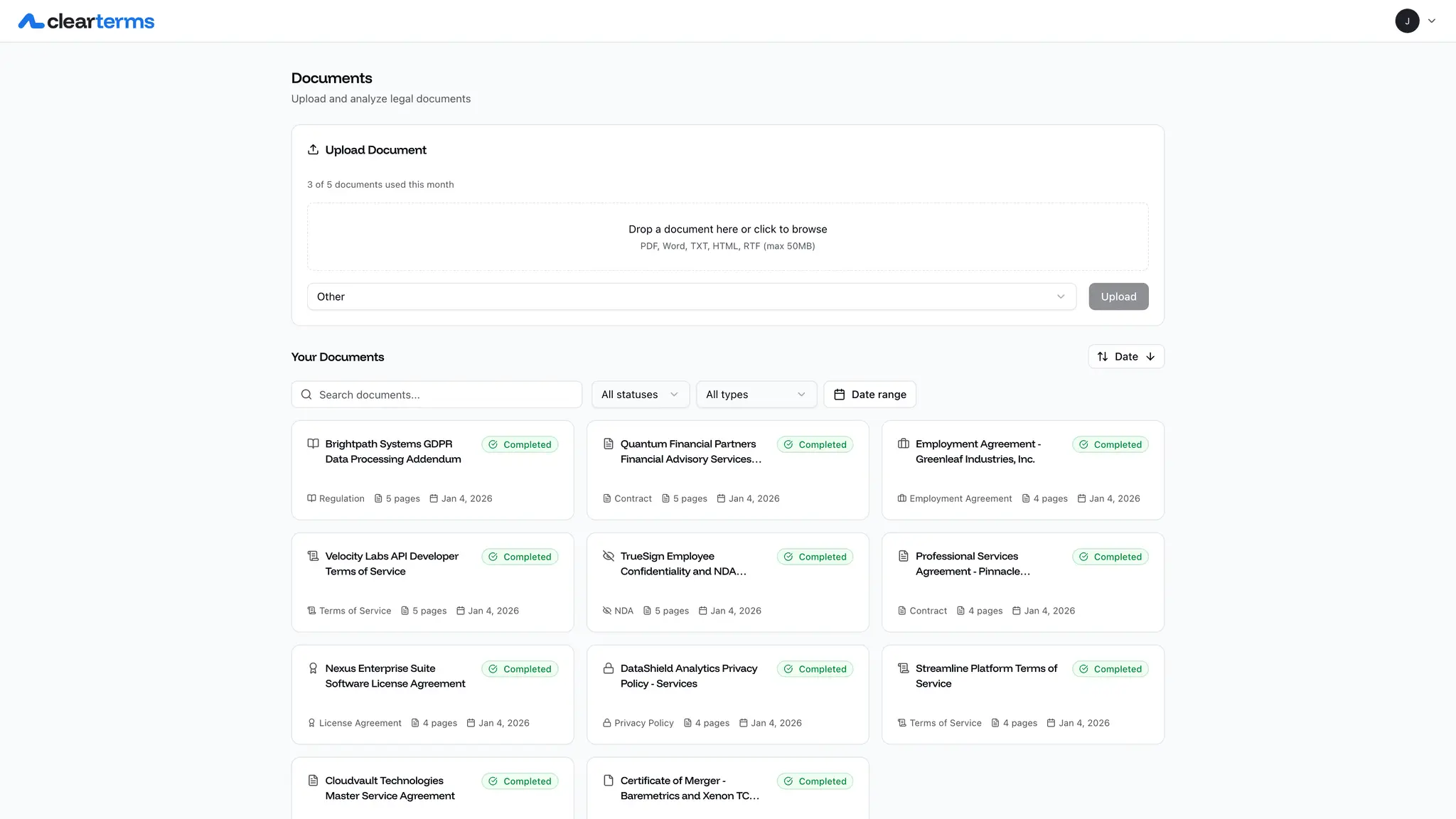Viewport: 1456px width, 819px height.
Task: Click Regulation tag on Brightpath card
Action: tap(336, 498)
